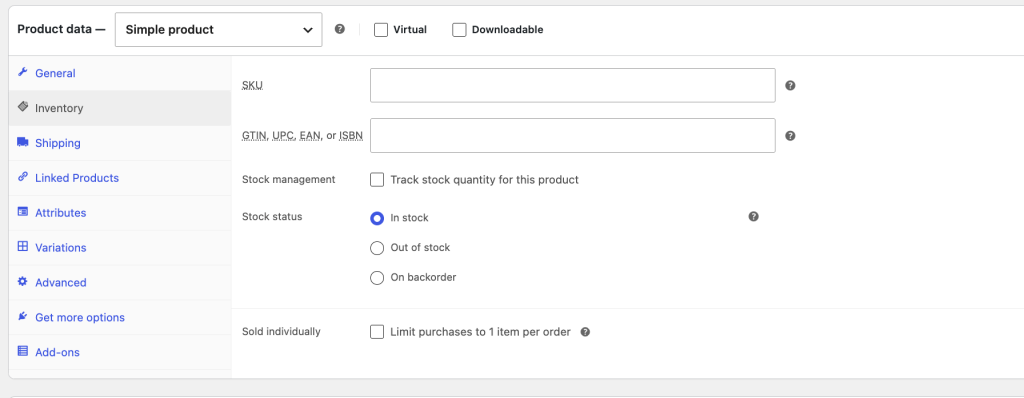Click the Stock status label
Viewport: 1024px width, 398px height.
click(272, 216)
